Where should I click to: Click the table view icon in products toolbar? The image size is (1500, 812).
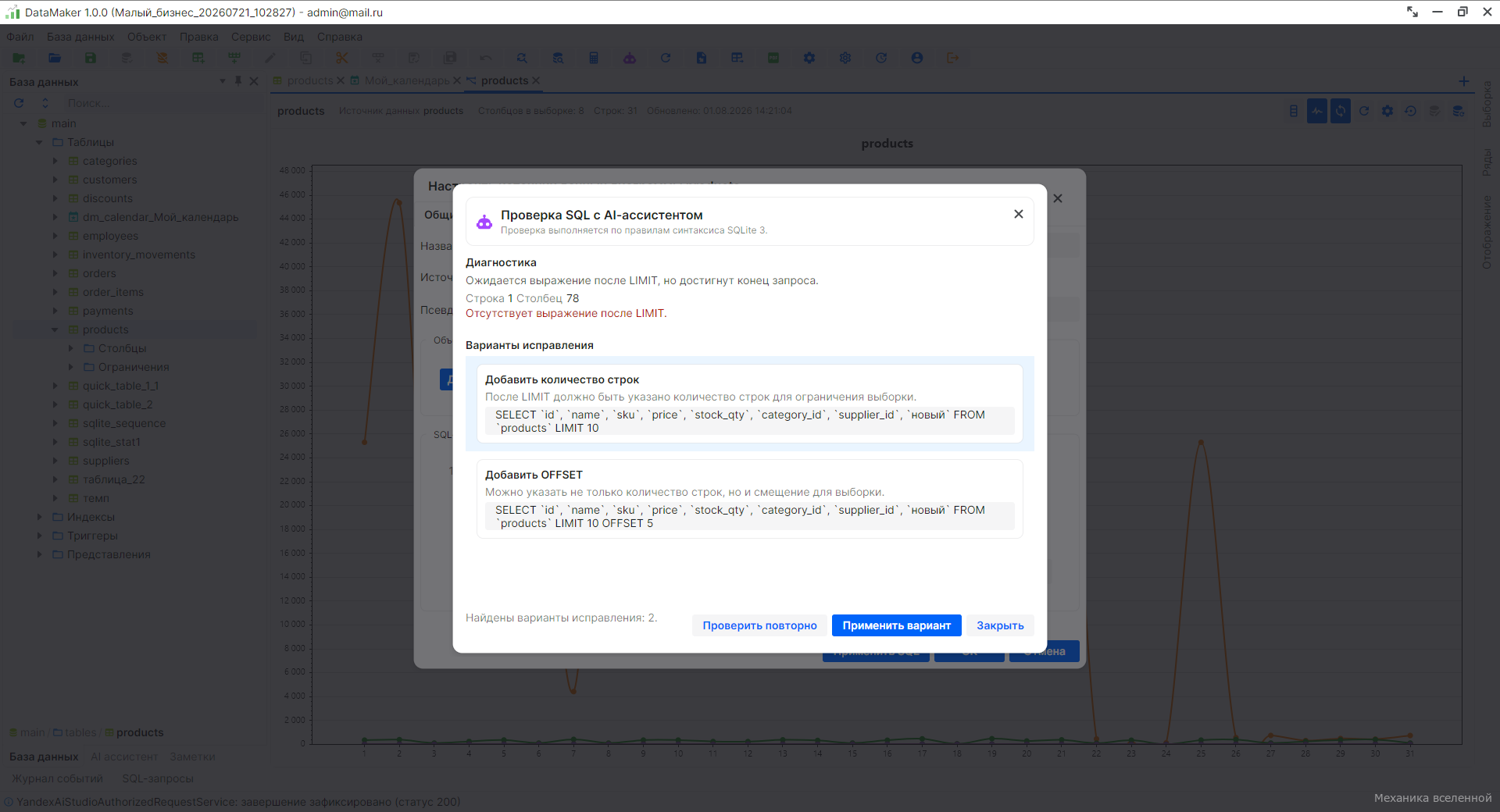coord(1294,111)
